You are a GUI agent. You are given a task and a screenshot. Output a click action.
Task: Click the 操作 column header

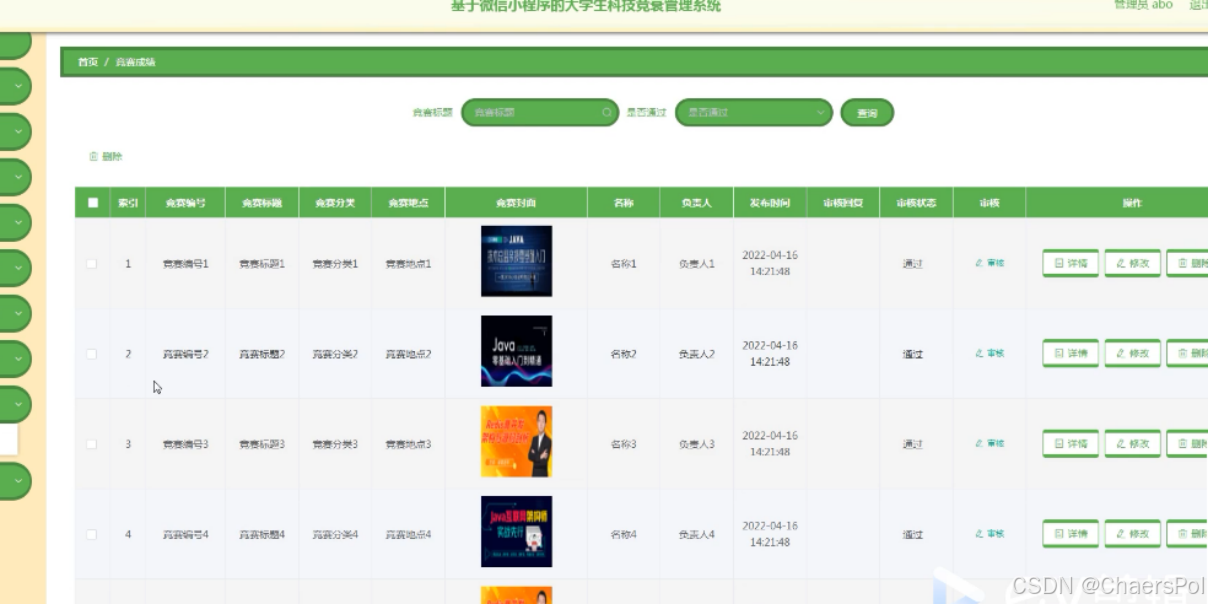[x=1132, y=203]
